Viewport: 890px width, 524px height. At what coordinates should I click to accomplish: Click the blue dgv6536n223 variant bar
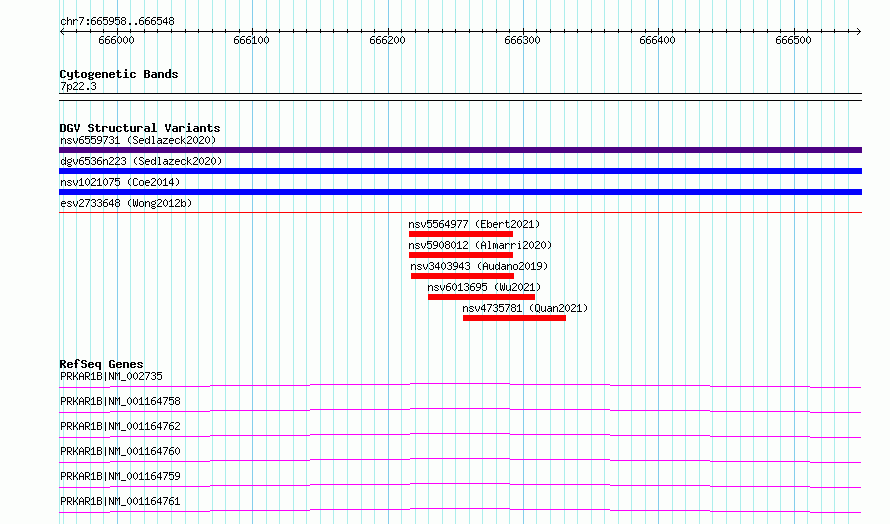(460, 171)
